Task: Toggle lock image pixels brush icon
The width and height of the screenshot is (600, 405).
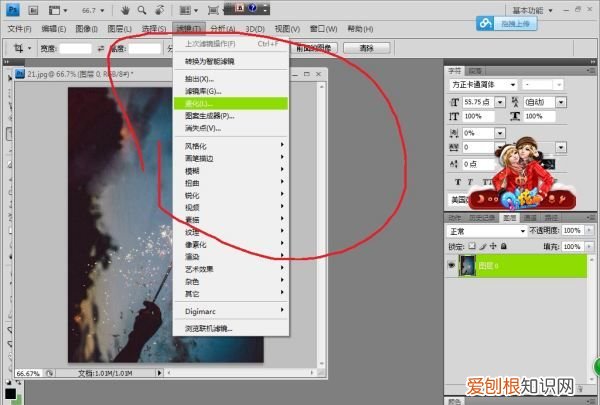Action: point(483,246)
